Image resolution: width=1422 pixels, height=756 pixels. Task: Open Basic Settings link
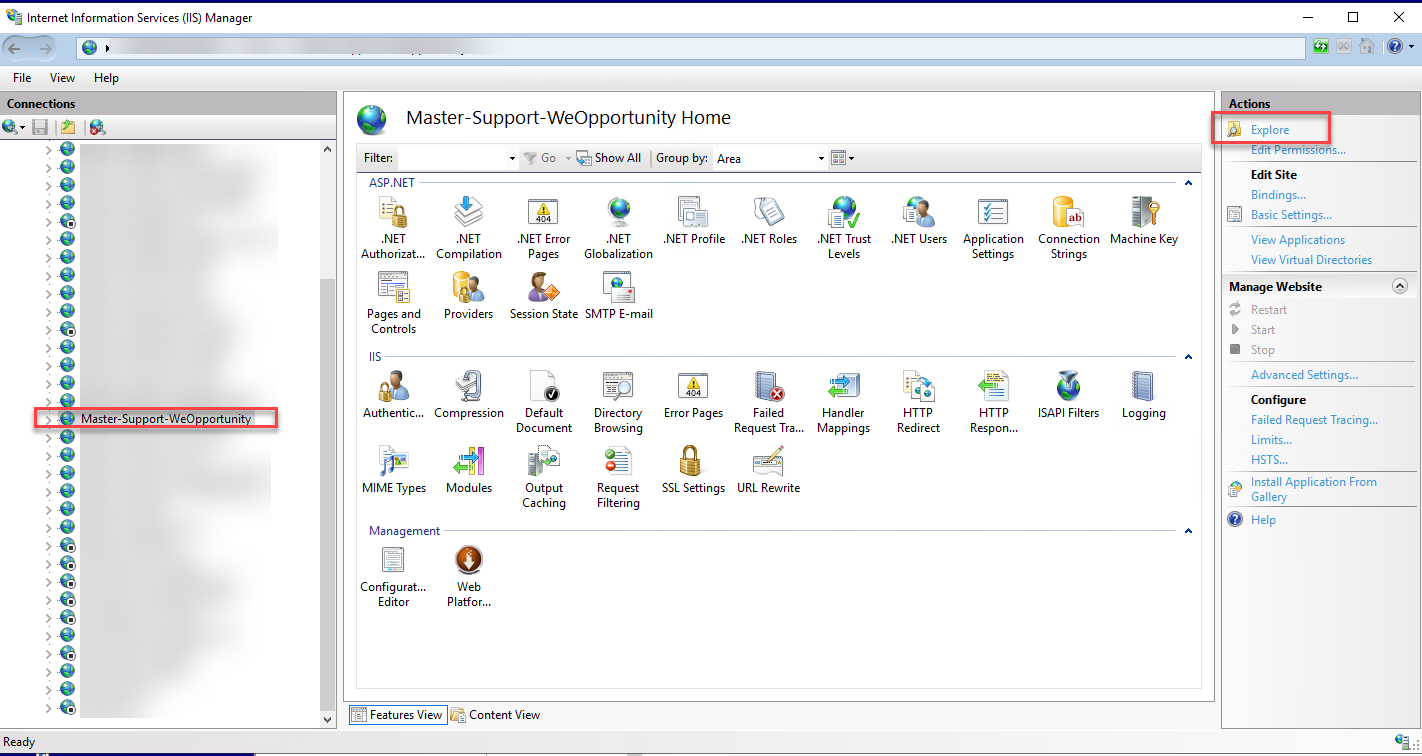point(1291,215)
